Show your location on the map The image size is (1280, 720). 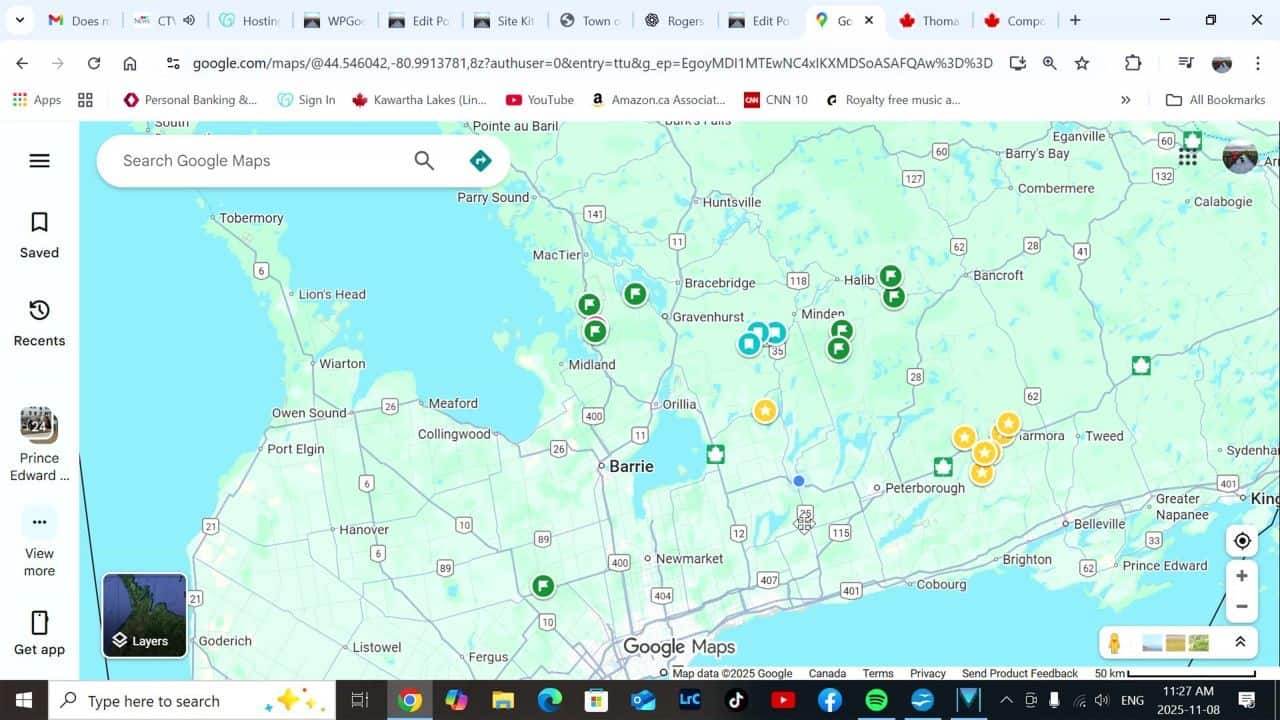coord(1242,541)
